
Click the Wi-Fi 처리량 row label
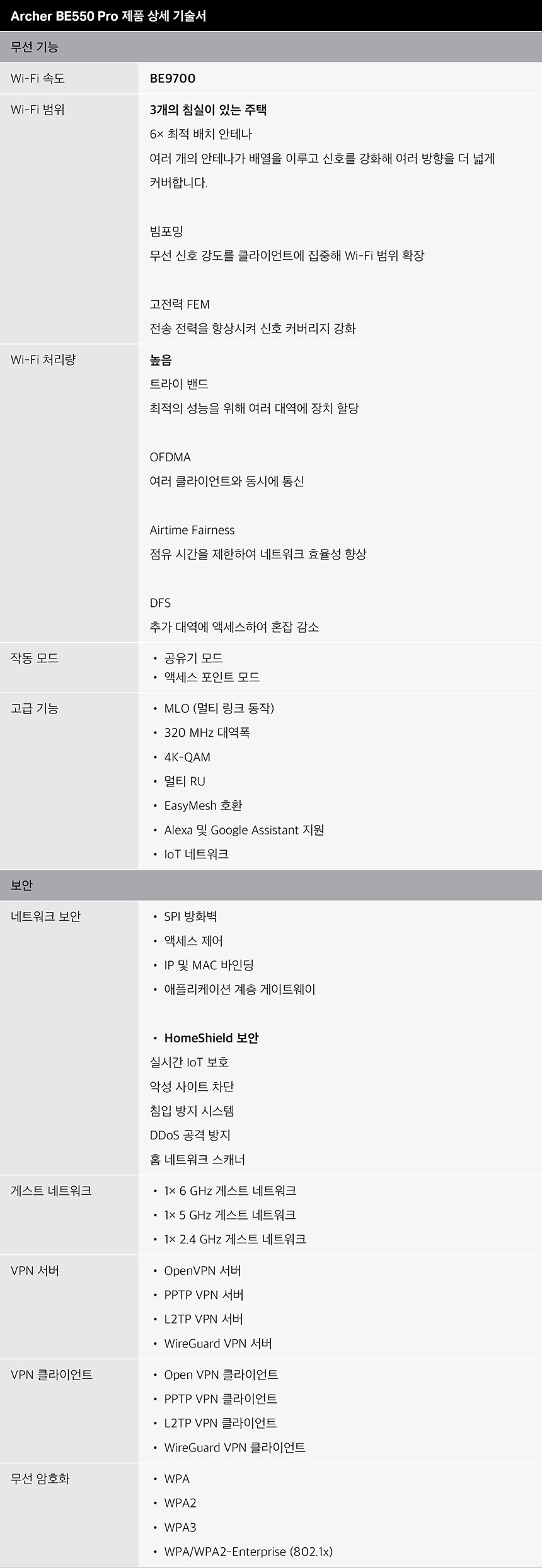[x=43, y=360]
